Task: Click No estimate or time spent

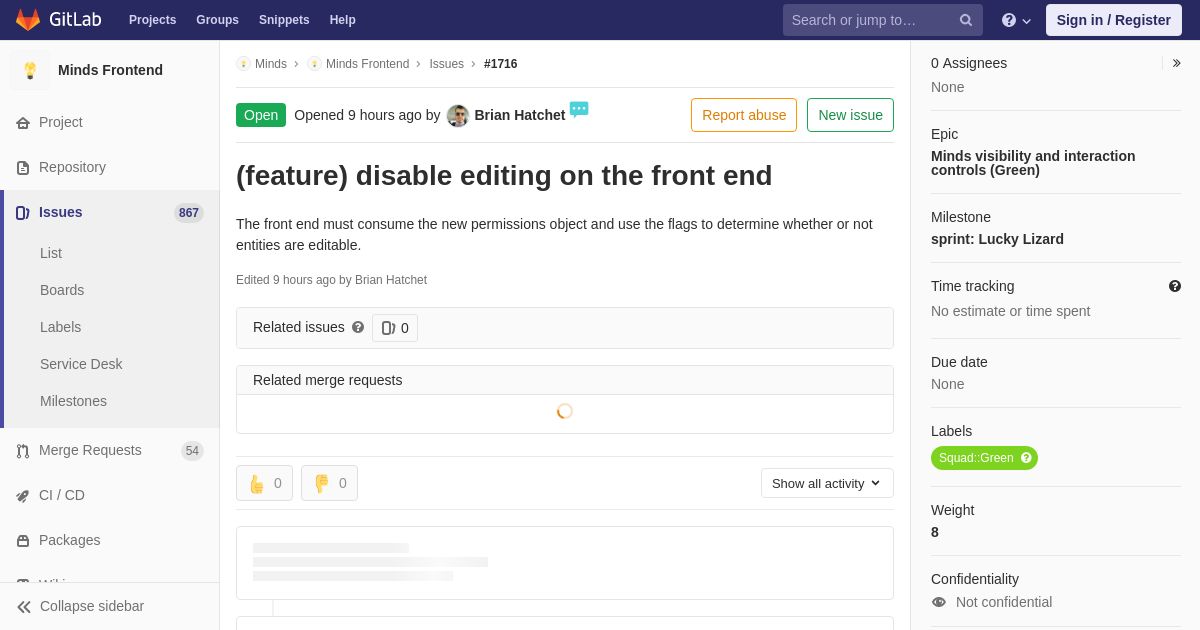Action: pos(1010,311)
